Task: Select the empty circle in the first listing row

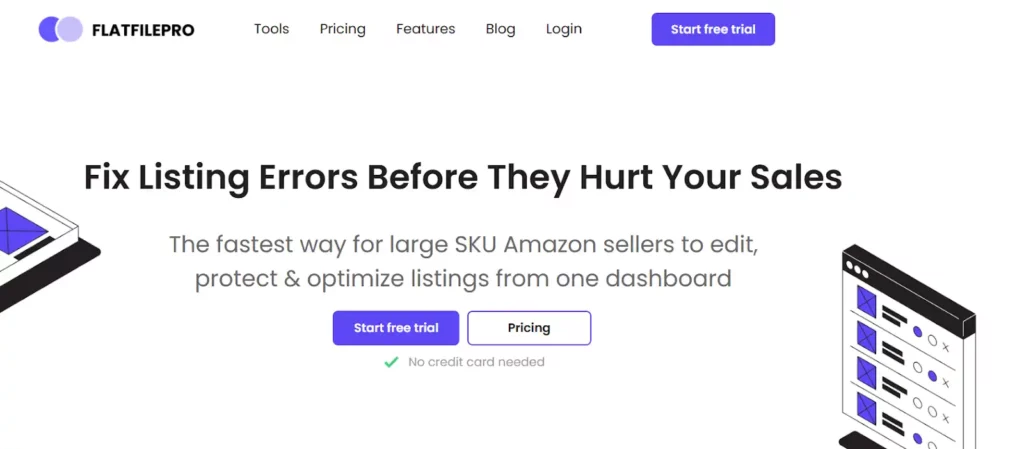Action: [x=932, y=341]
